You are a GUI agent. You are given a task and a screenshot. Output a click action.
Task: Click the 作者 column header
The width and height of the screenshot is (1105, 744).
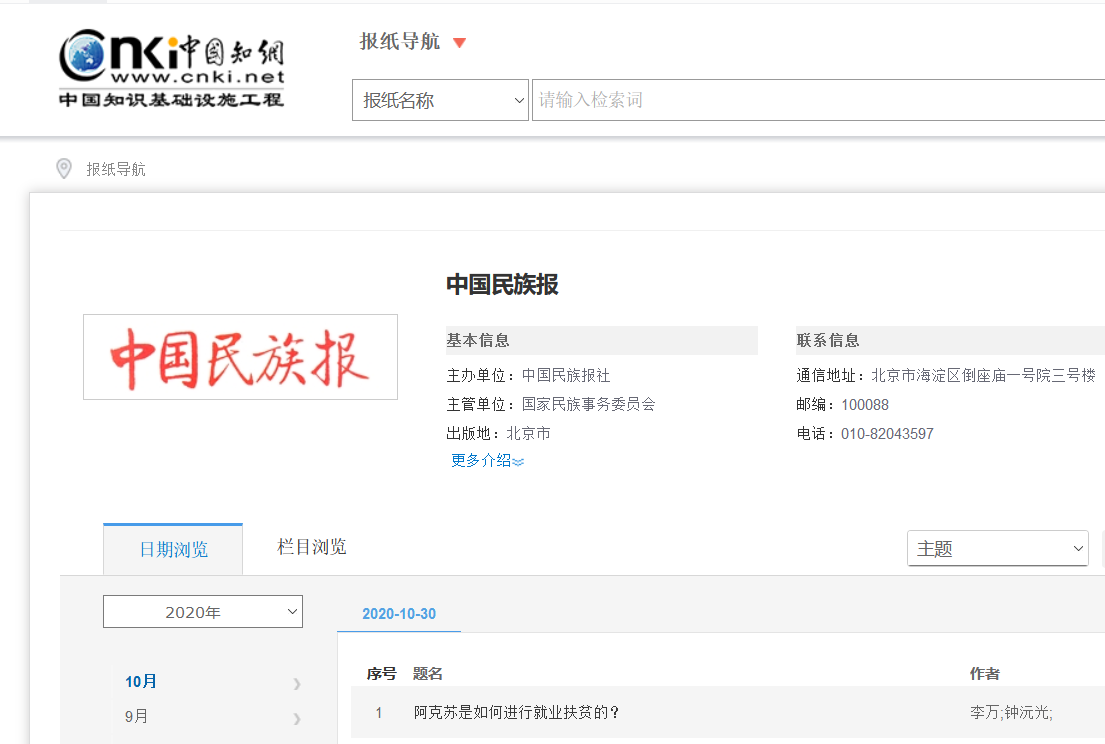pyautogui.click(x=984, y=674)
